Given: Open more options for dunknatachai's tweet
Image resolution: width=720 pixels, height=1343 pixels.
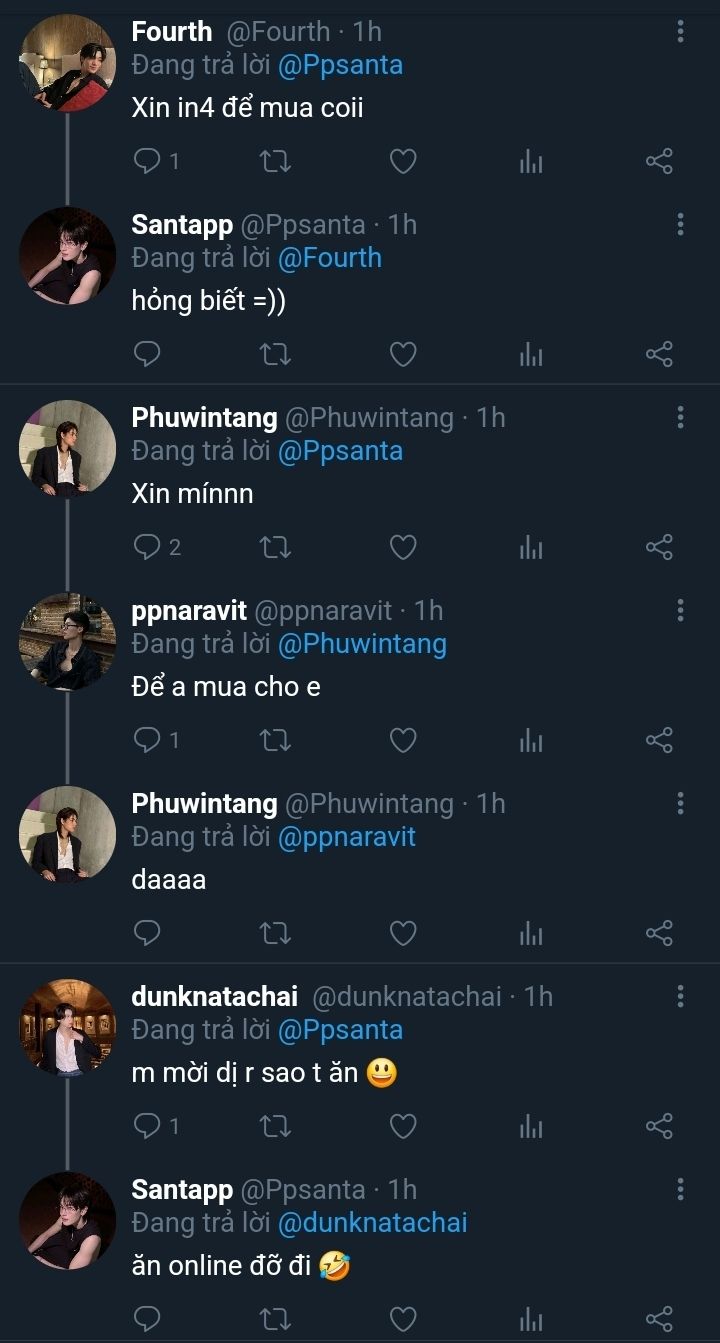Looking at the screenshot, I should pyautogui.click(x=680, y=996).
